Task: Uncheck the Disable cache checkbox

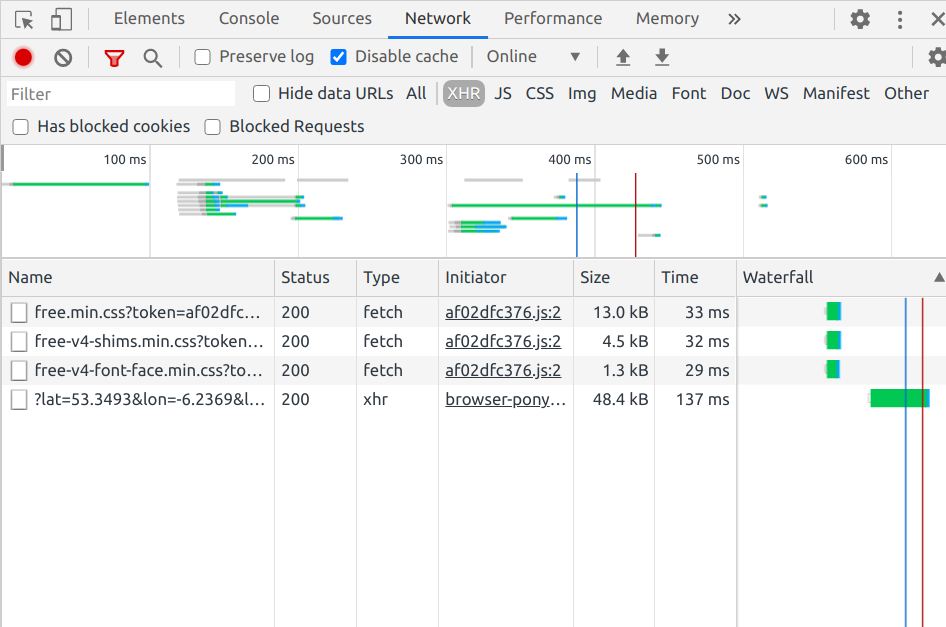Action: point(339,57)
